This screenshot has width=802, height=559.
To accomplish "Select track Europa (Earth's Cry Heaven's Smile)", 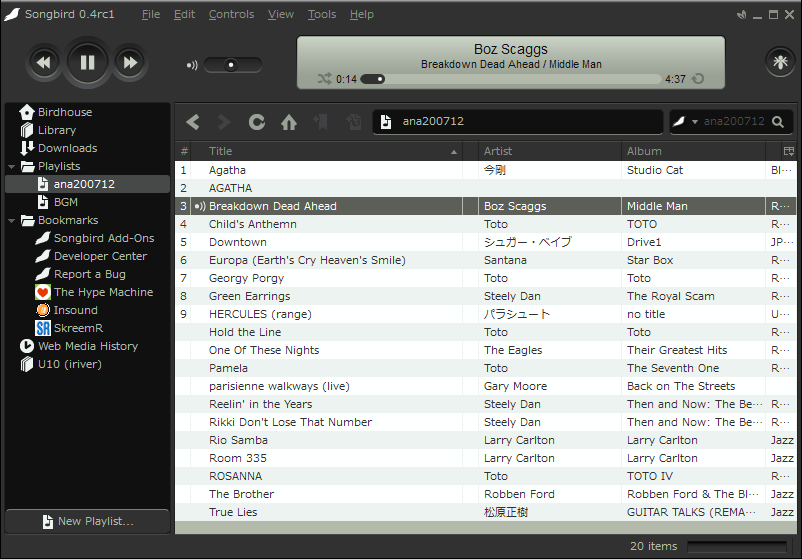I will 485,260.
